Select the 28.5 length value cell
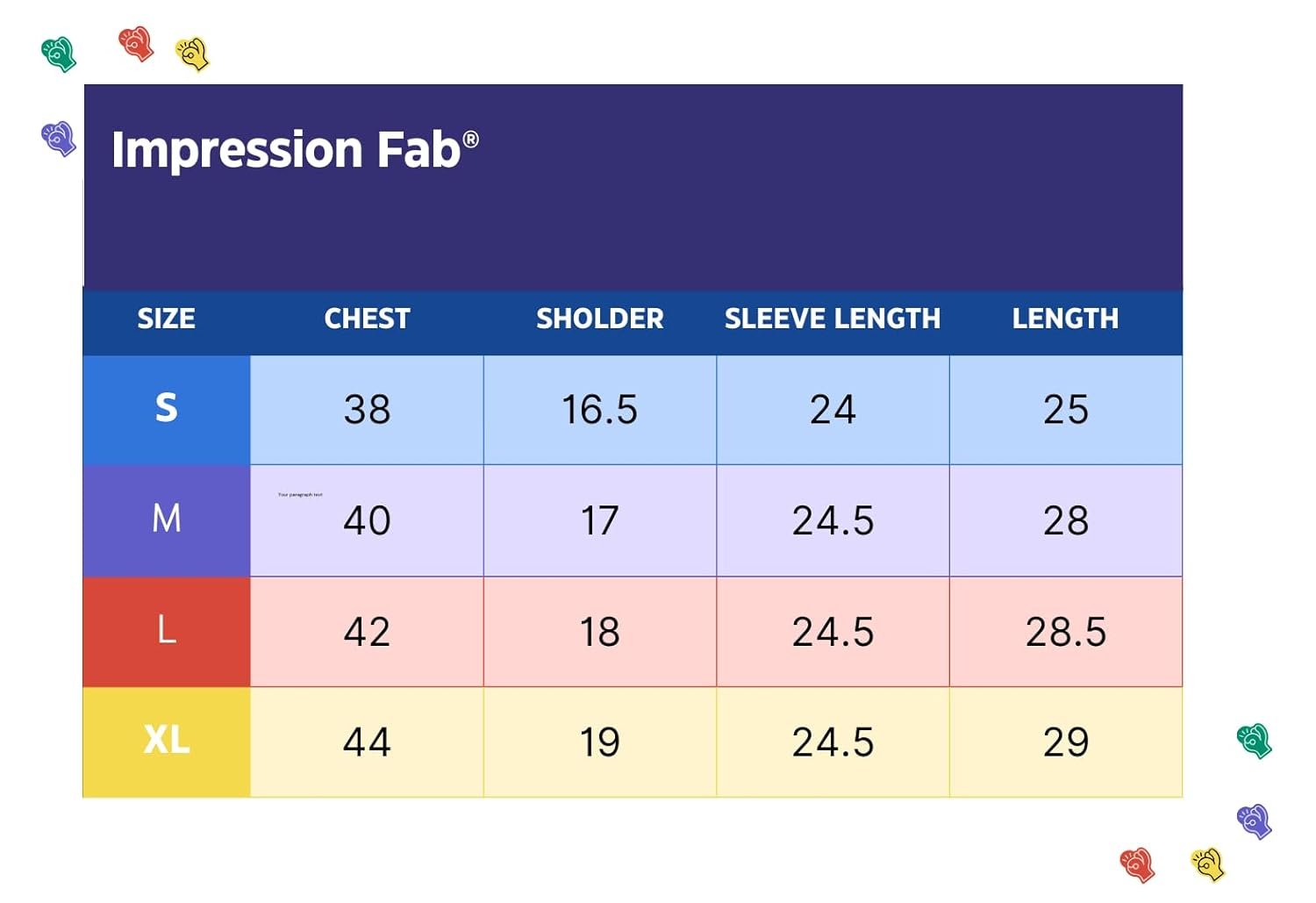 coord(1065,632)
